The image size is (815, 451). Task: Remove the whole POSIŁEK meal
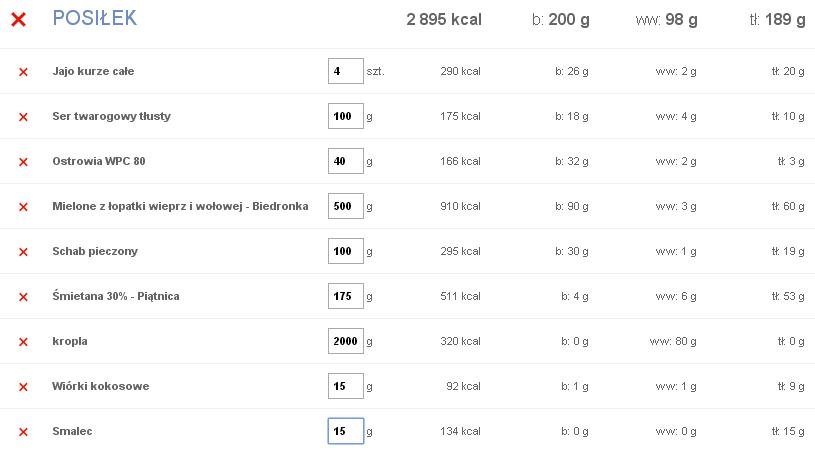click(x=19, y=20)
